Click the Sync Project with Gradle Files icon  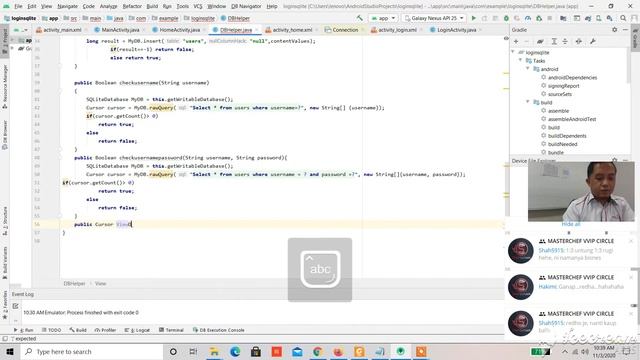tap(588, 18)
